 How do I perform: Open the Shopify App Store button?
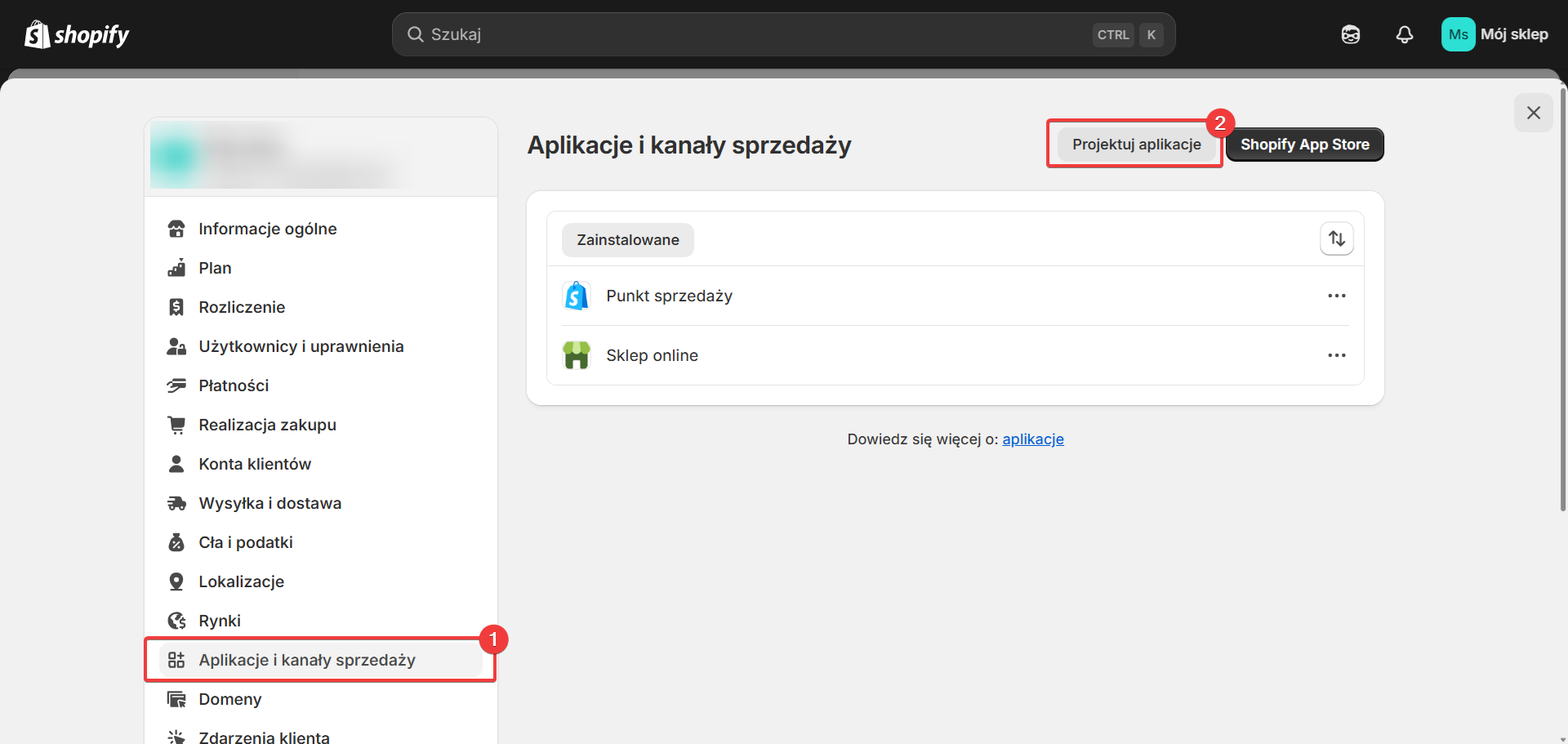tap(1304, 145)
